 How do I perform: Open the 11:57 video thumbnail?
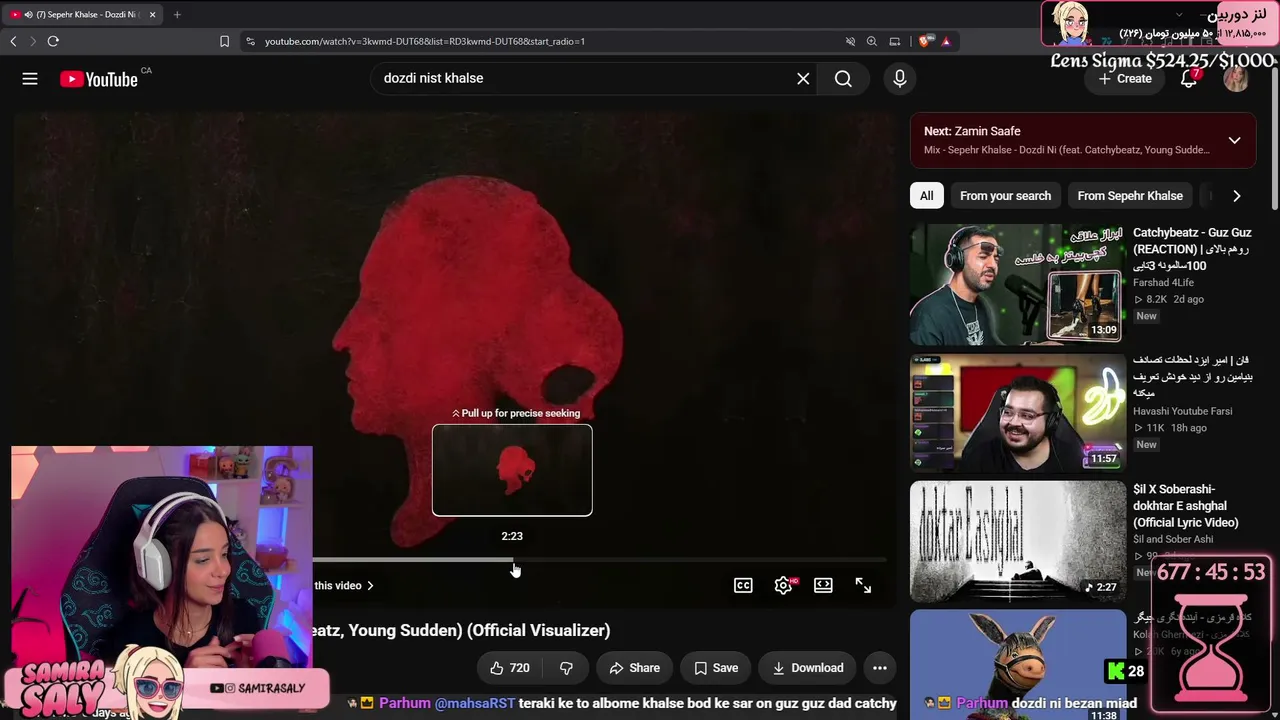pos(1018,413)
